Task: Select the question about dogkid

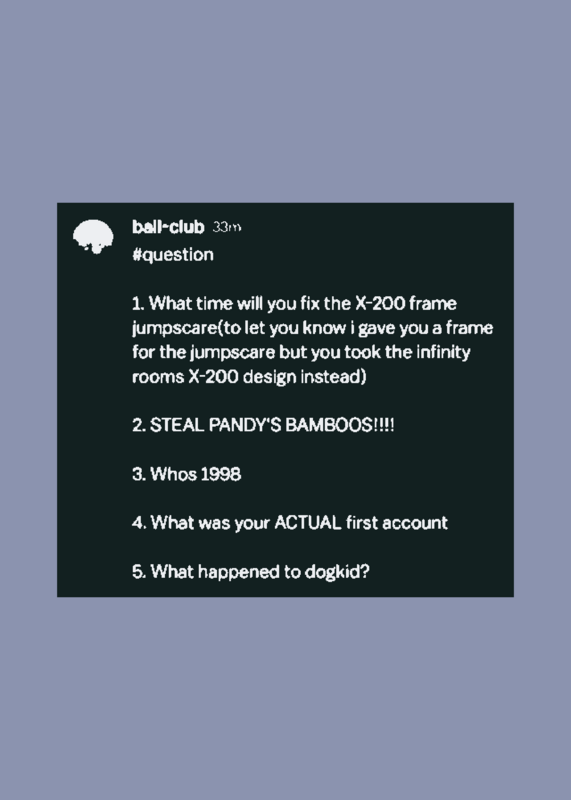Action: pos(251,572)
